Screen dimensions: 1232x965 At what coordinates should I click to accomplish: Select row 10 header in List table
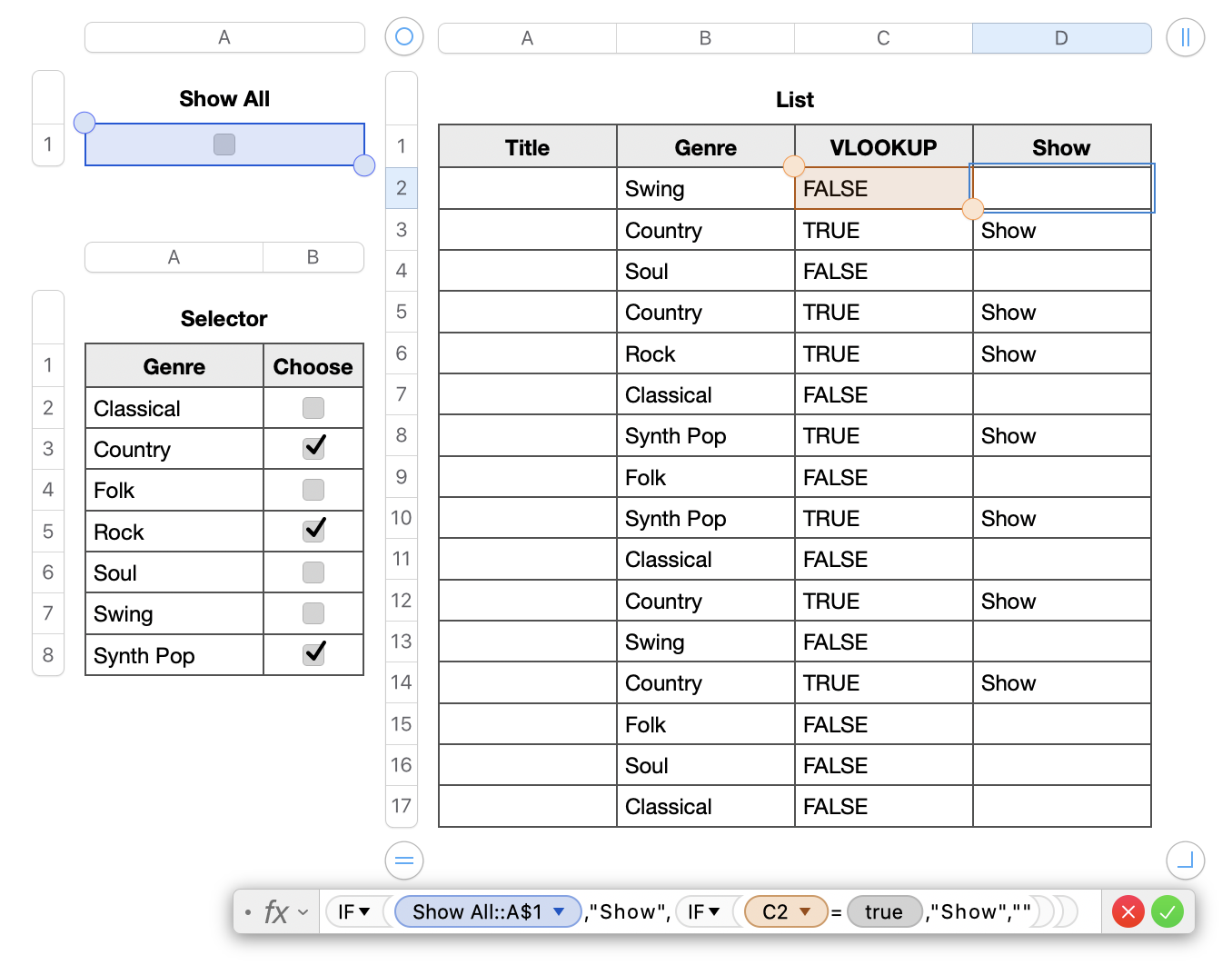pos(402,518)
